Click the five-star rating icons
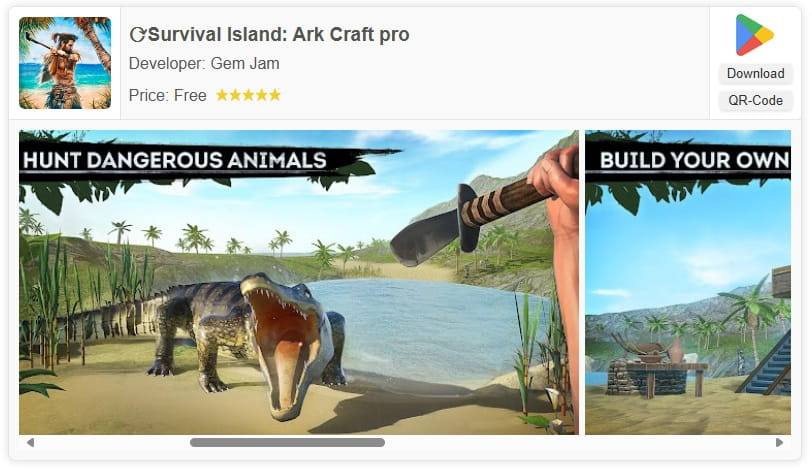This screenshot has height=470, width=812. pyautogui.click(x=249, y=95)
